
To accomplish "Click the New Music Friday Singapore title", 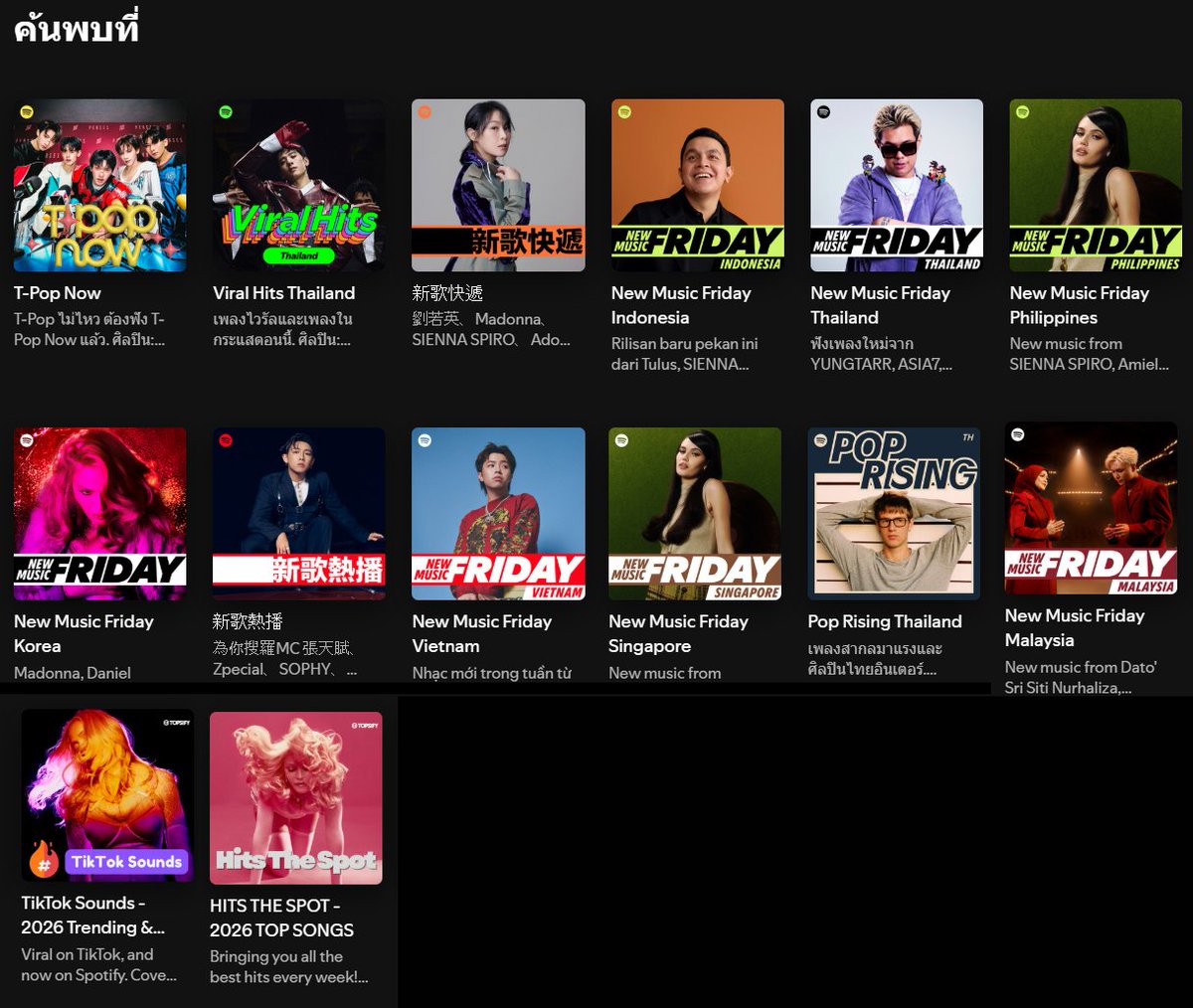I will [679, 633].
